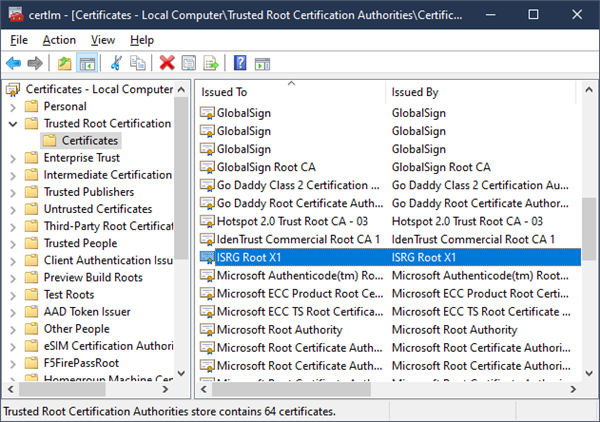Click folder icon beside AAD Token Issuer

click(31, 312)
